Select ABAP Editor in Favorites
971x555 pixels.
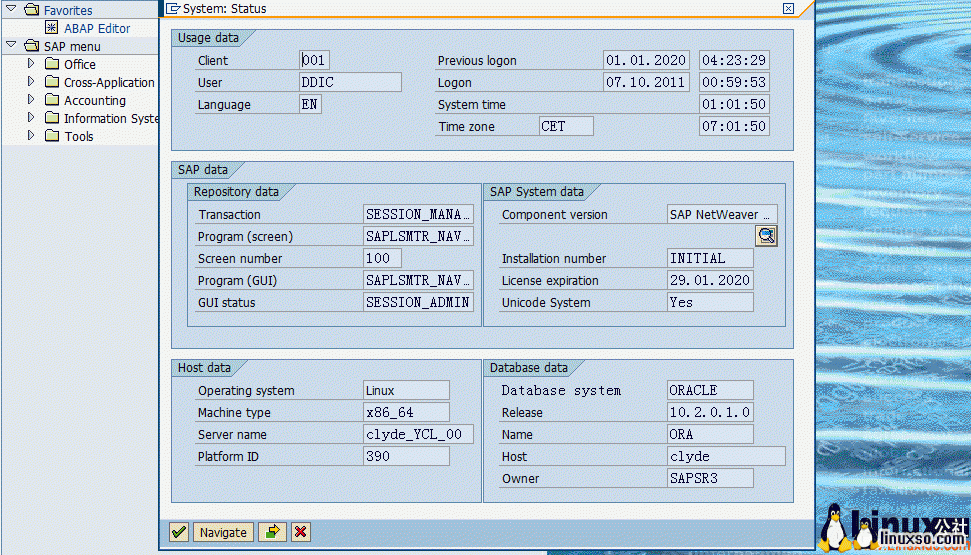coord(97,28)
